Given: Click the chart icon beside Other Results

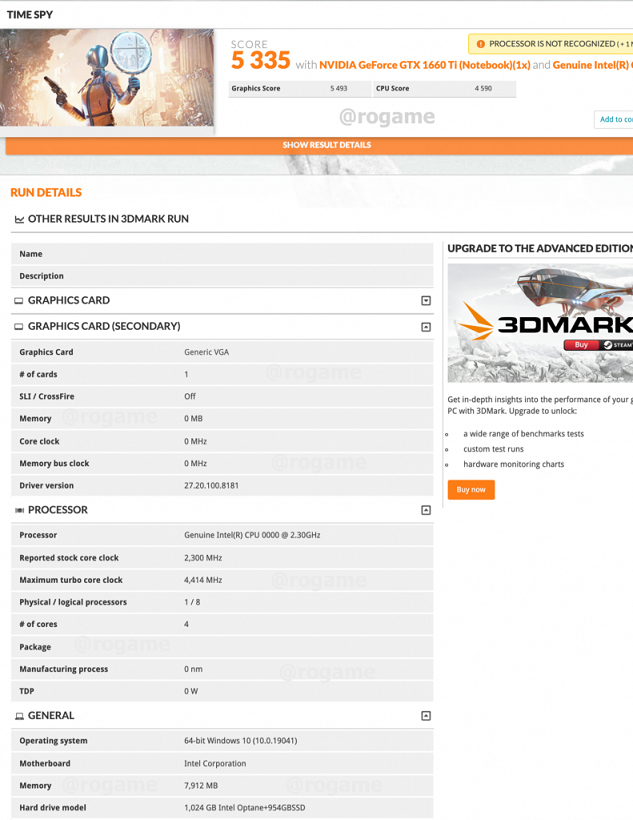Looking at the screenshot, I should (19, 219).
